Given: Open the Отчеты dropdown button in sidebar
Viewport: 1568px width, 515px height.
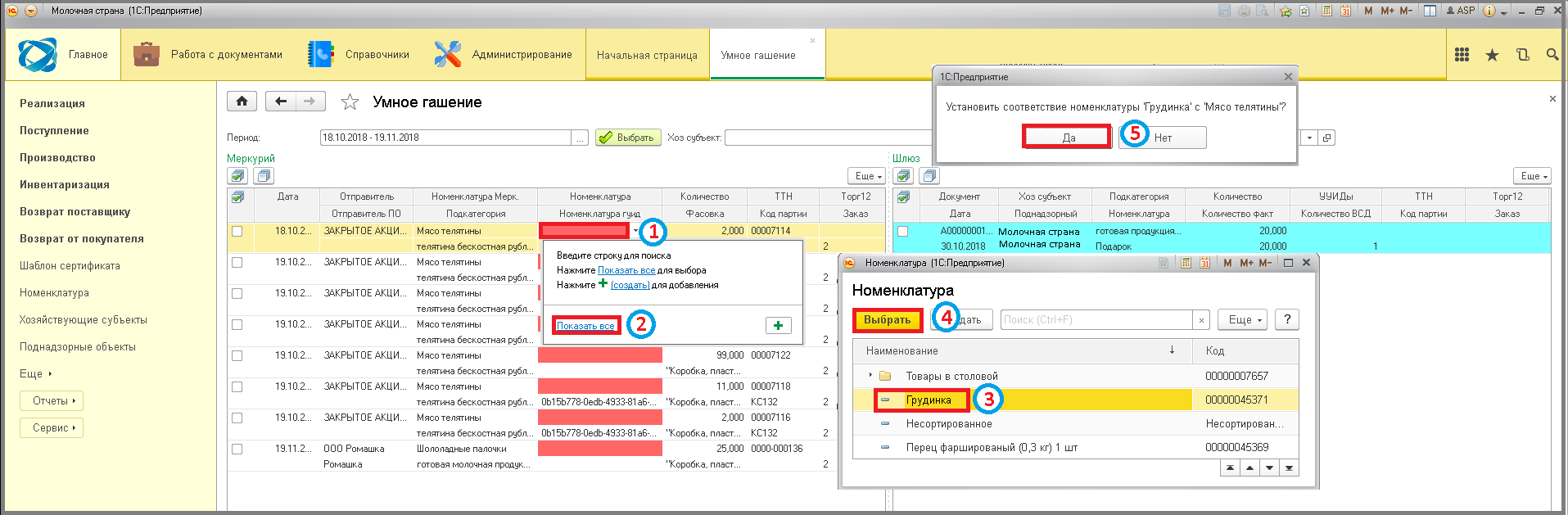Looking at the screenshot, I should [x=52, y=401].
